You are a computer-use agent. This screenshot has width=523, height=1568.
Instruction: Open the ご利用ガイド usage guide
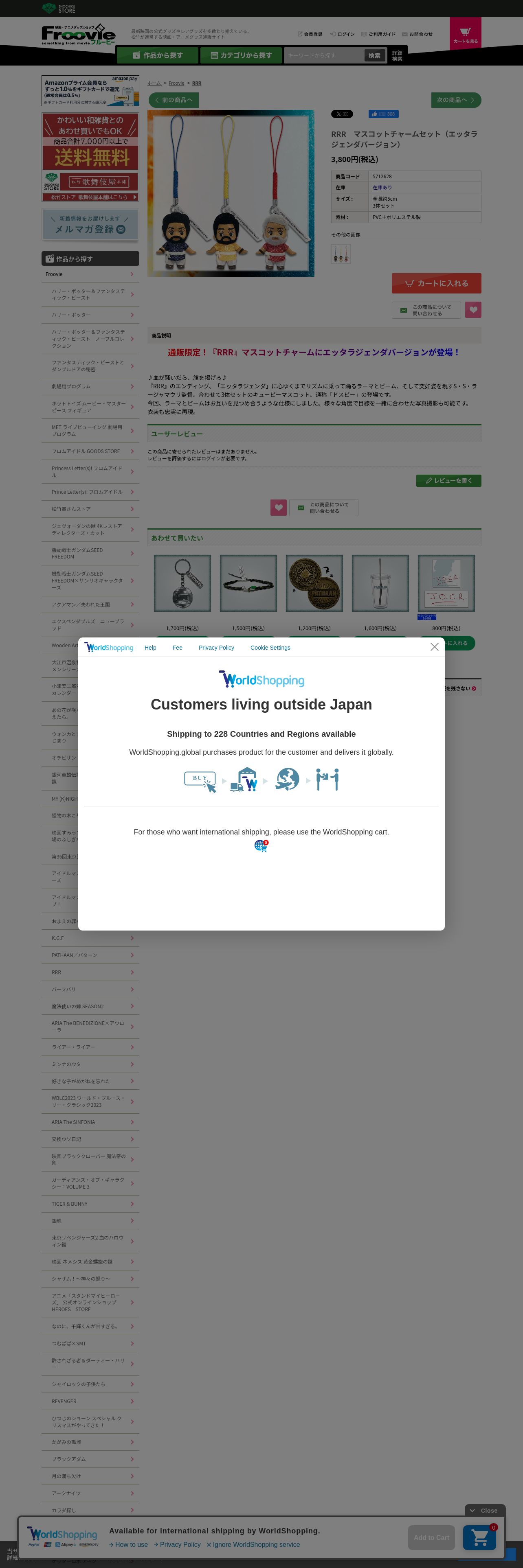pos(378,34)
